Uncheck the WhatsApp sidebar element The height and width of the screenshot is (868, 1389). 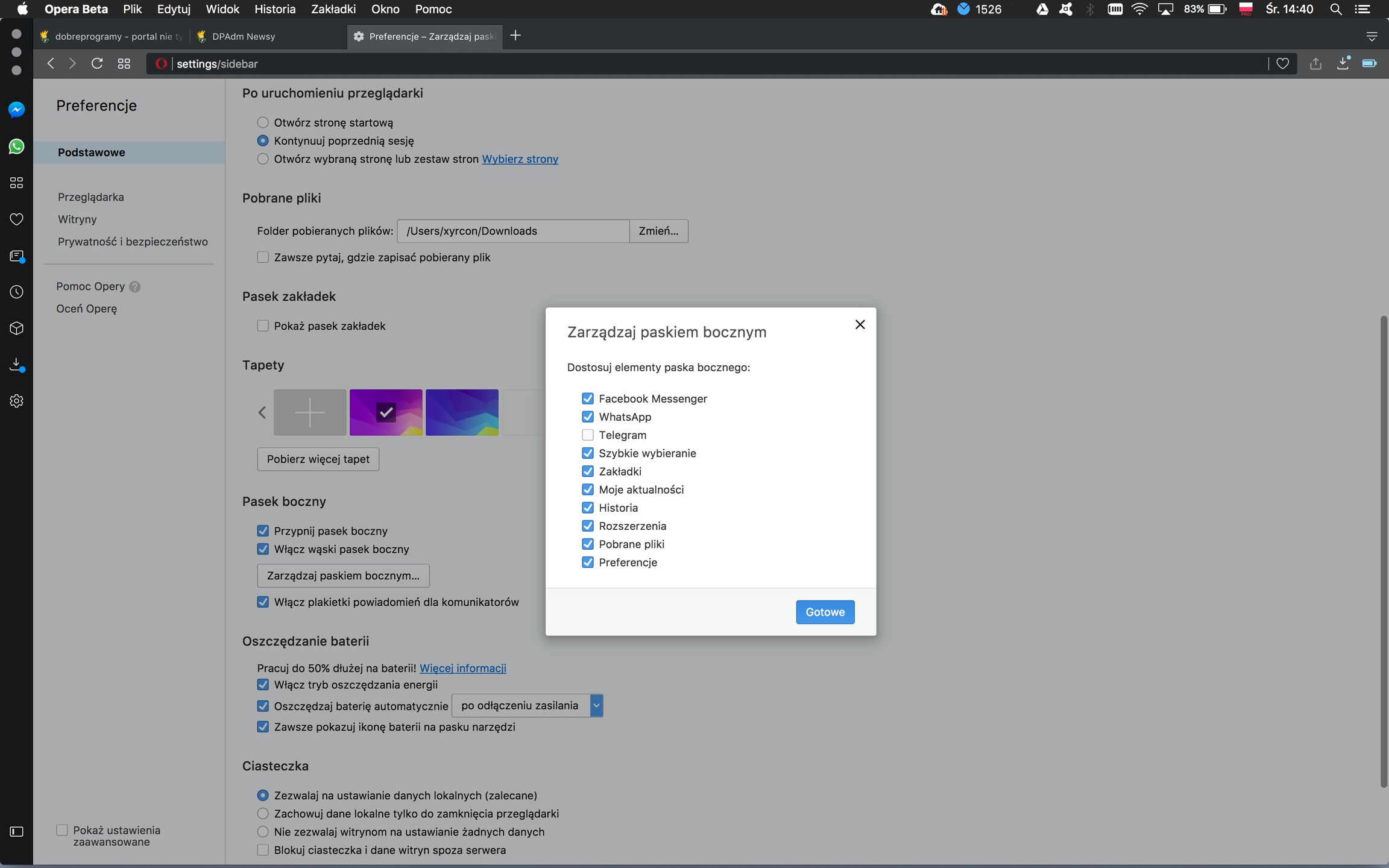588,417
